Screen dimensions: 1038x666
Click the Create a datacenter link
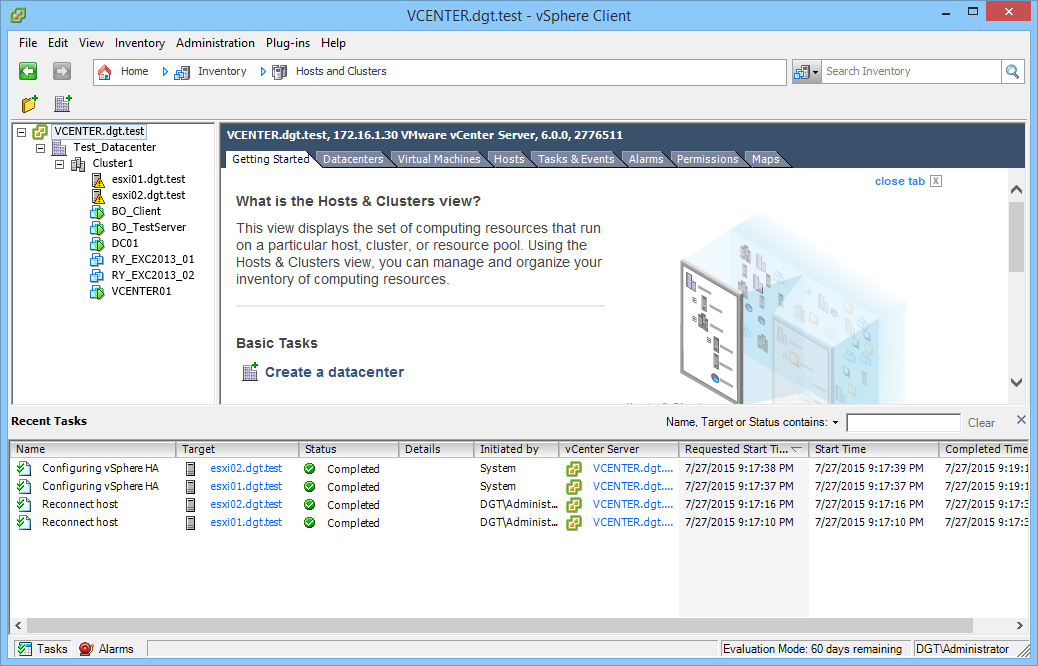(334, 373)
